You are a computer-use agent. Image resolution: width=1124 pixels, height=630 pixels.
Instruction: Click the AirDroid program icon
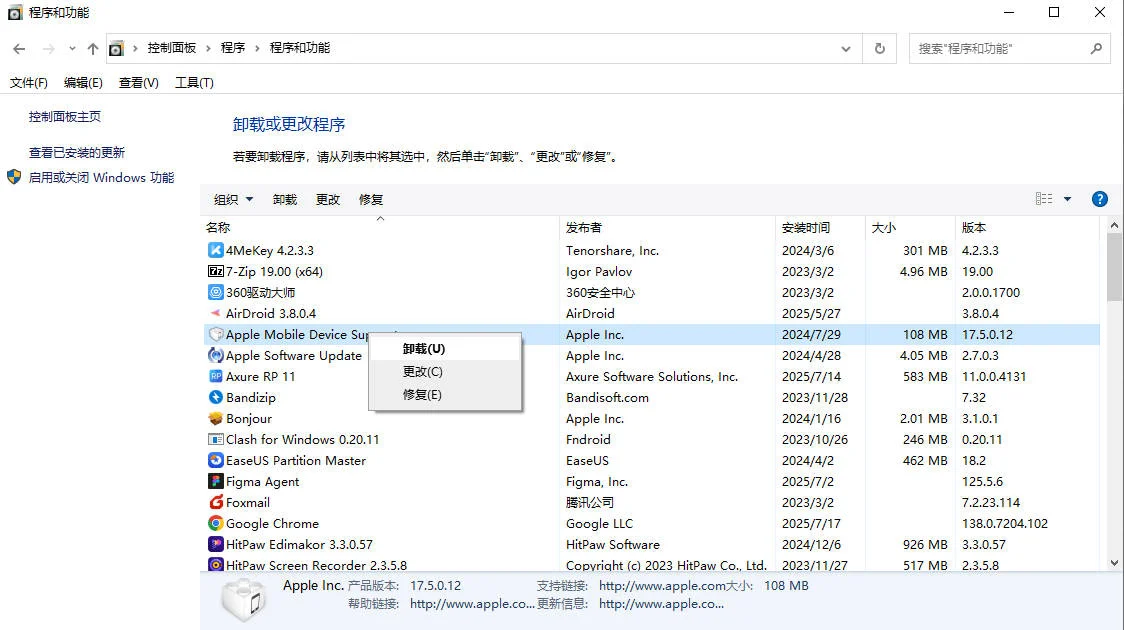pyautogui.click(x=215, y=313)
